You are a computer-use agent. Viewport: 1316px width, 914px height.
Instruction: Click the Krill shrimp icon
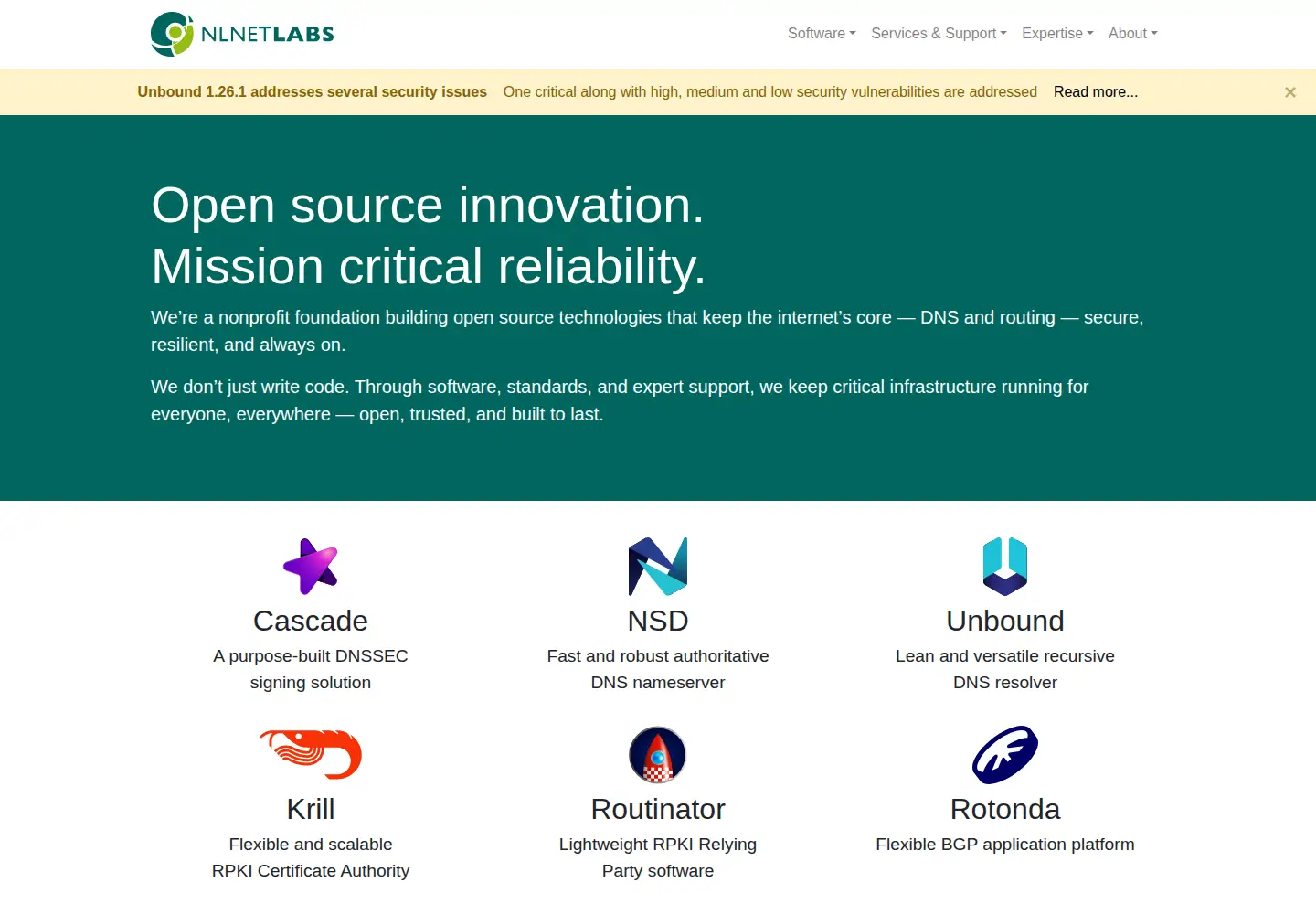coord(311,755)
